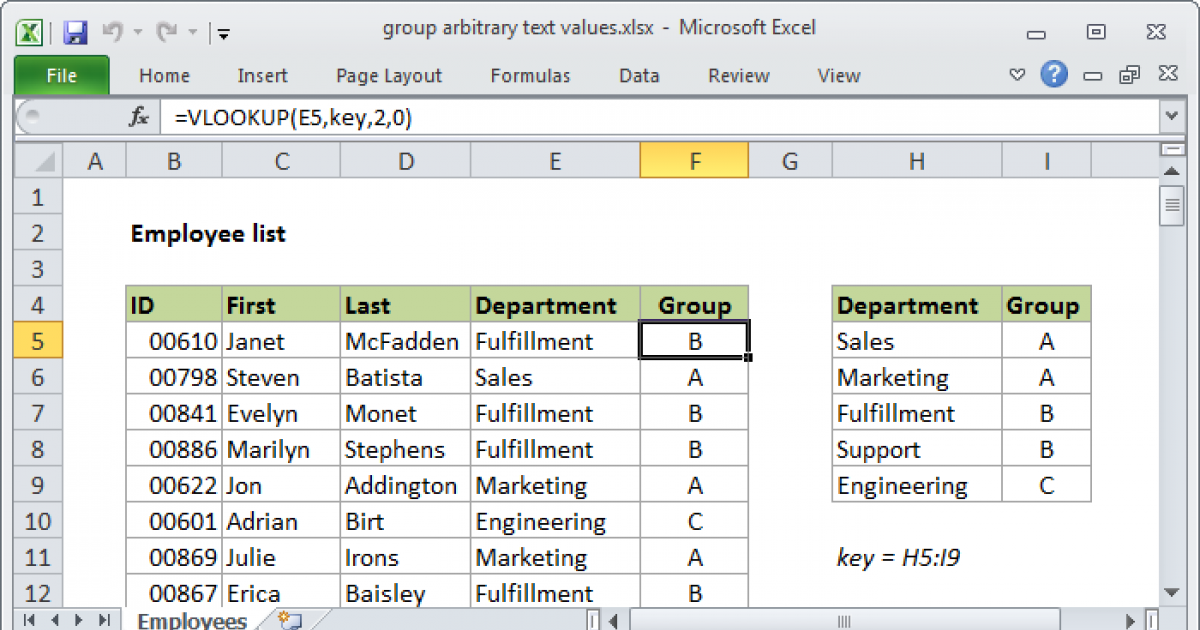Viewport: 1200px width, 630px height.
Task: Select the Employees sheet tab
Action: (x=191, y=621)
